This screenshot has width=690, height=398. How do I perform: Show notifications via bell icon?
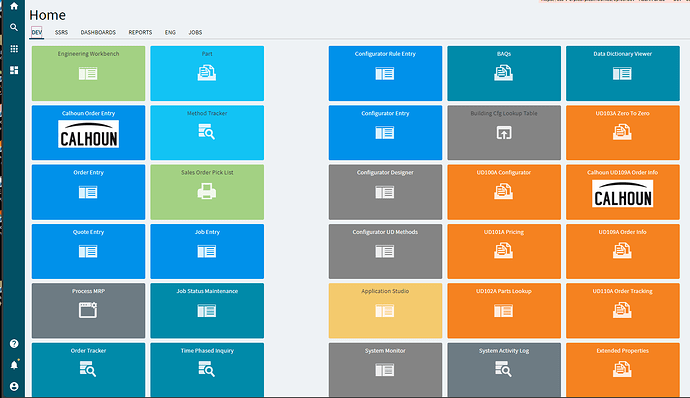pos(14,365)
